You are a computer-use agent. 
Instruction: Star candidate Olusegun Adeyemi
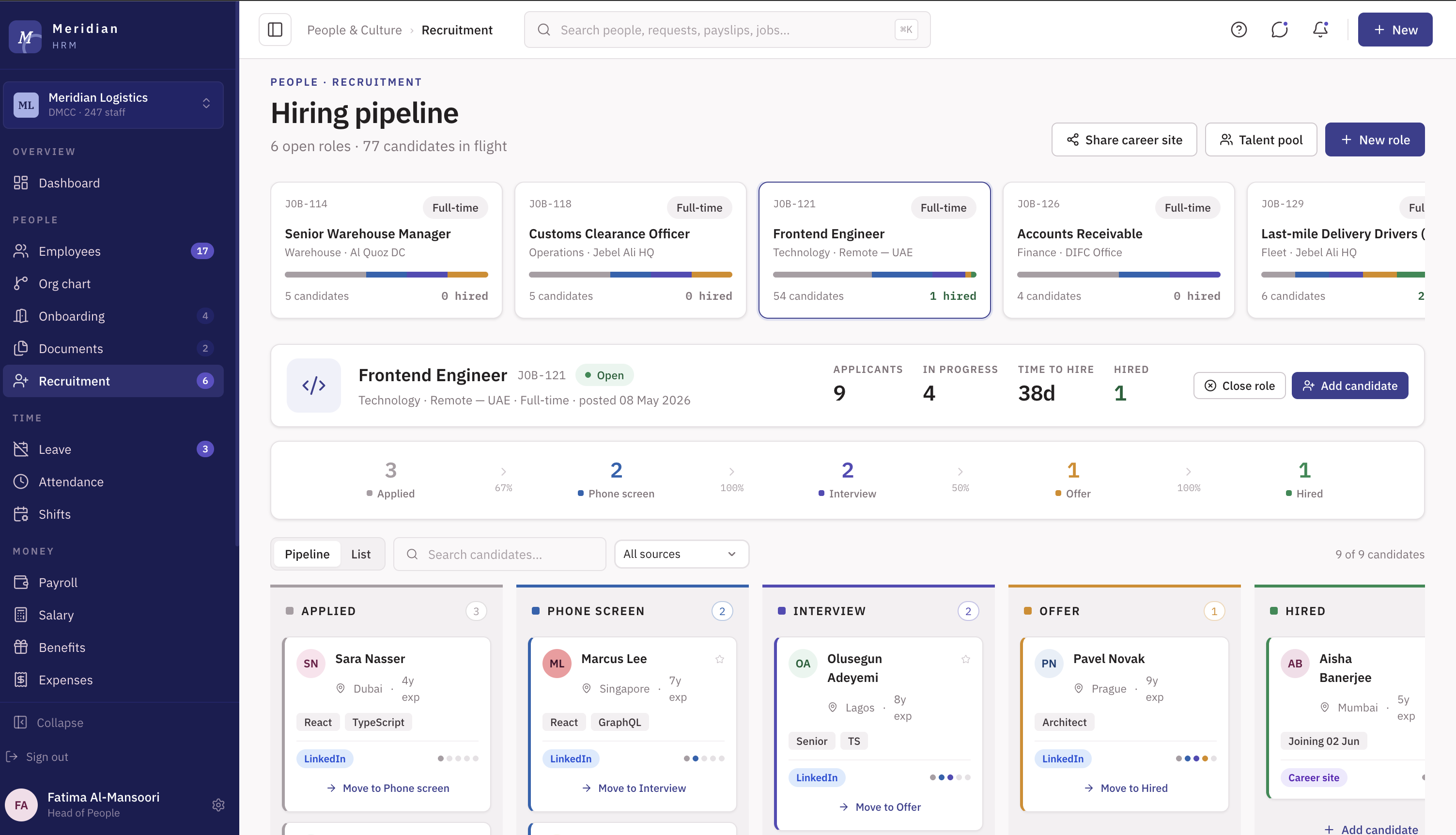point(965,659)
